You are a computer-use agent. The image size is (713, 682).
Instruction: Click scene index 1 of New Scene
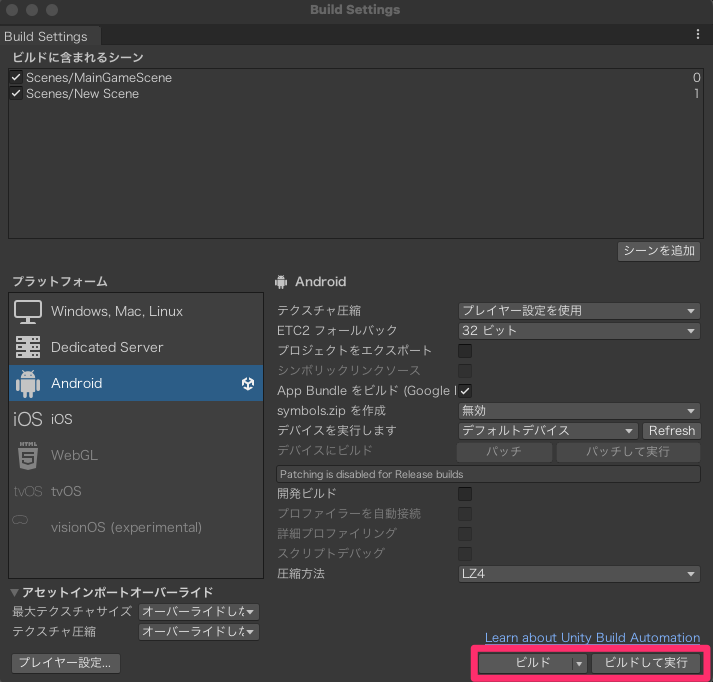coord(697,94)
